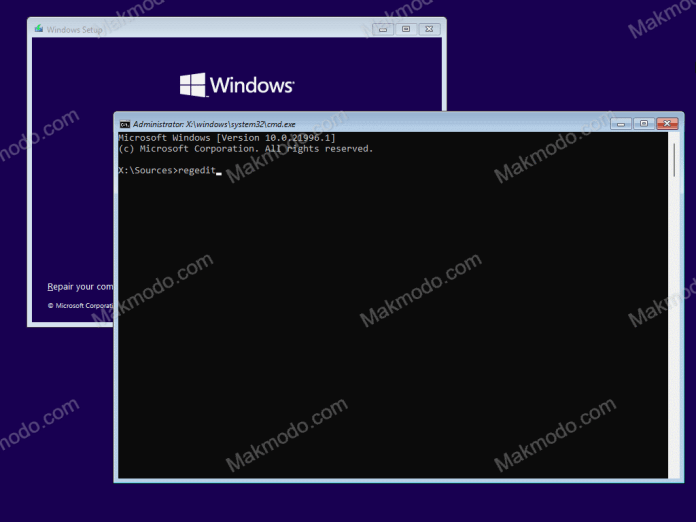
Task: Maximize the Windows Setup window
Action: 406,29
